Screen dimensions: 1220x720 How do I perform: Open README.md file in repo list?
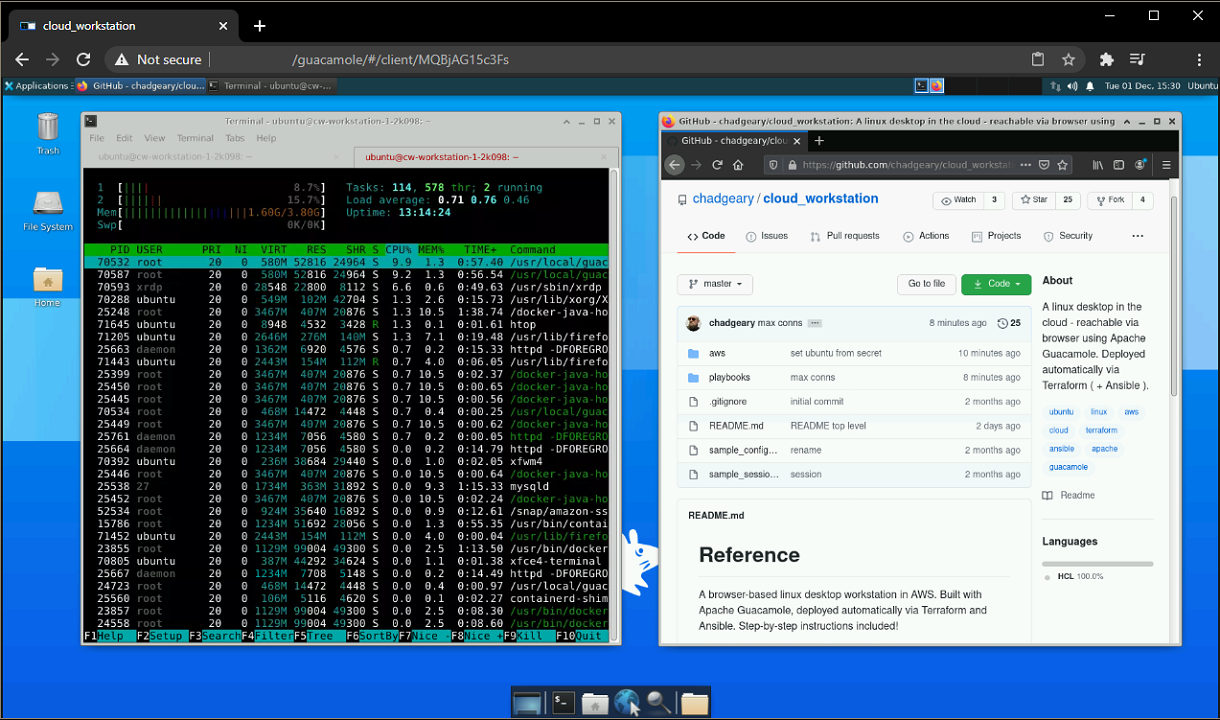point(736,425)
